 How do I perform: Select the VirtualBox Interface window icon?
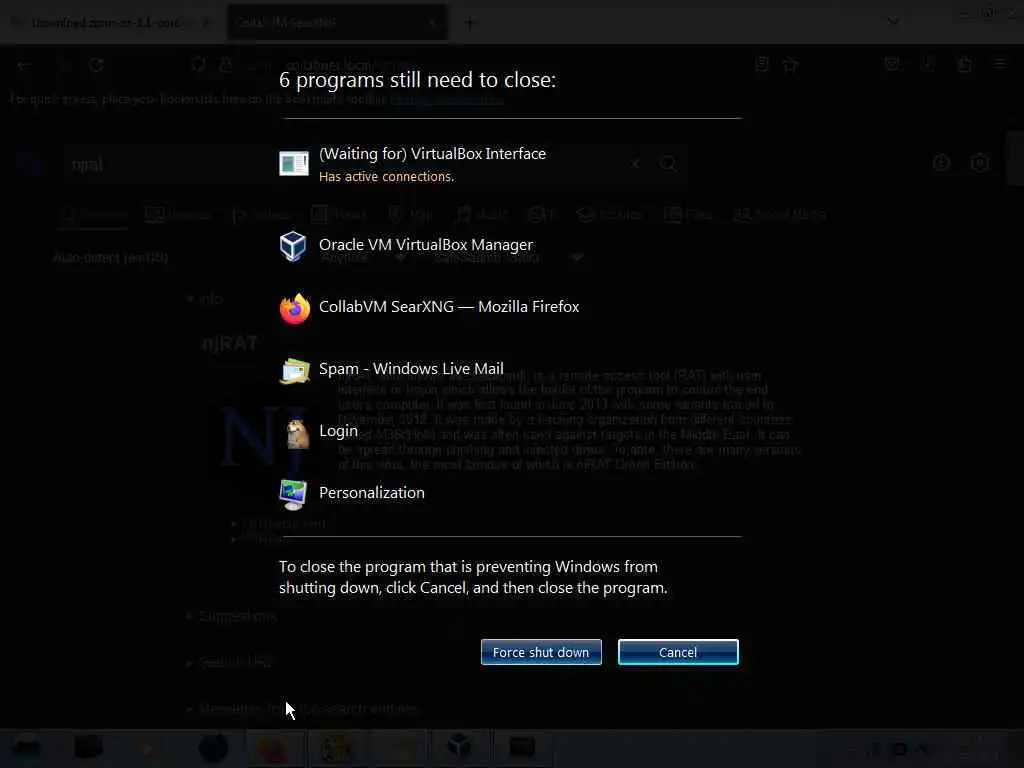pyautogui.click(x=294, y=163)
